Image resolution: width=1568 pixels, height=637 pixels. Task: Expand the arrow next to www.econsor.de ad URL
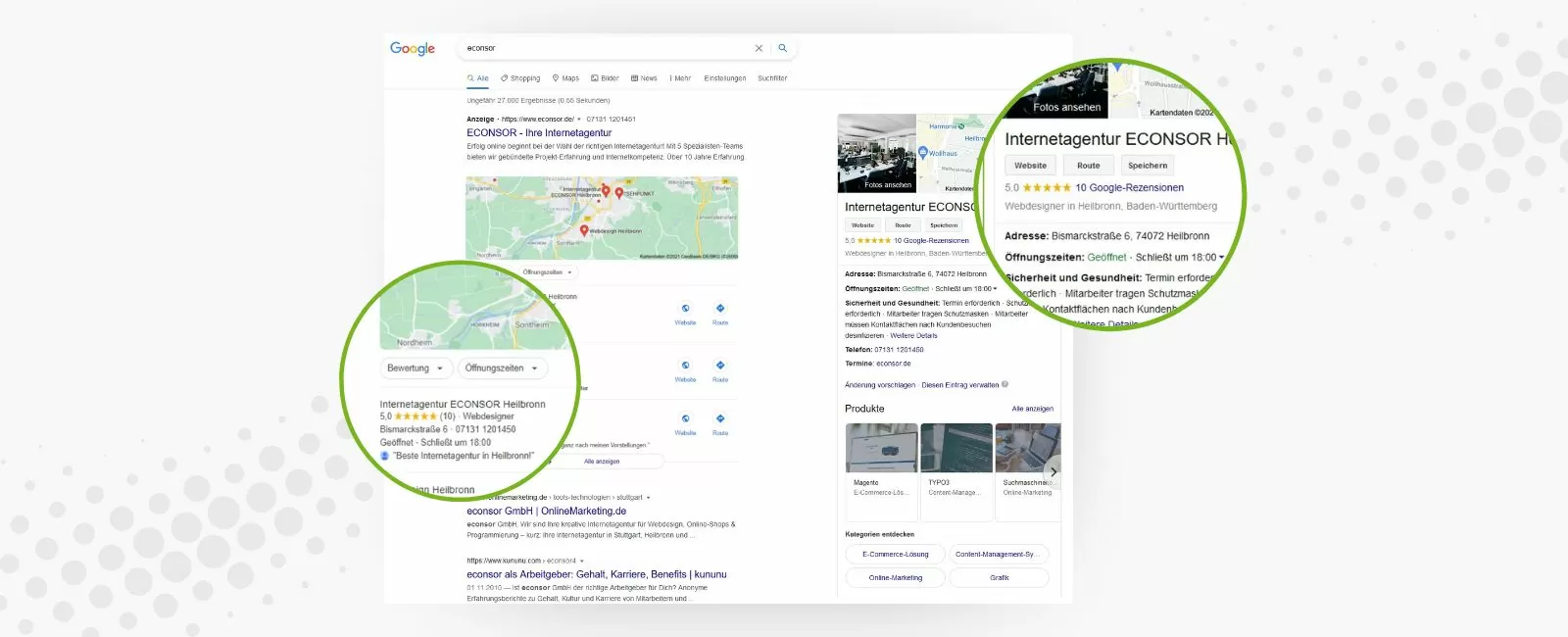tap(579, 120)
